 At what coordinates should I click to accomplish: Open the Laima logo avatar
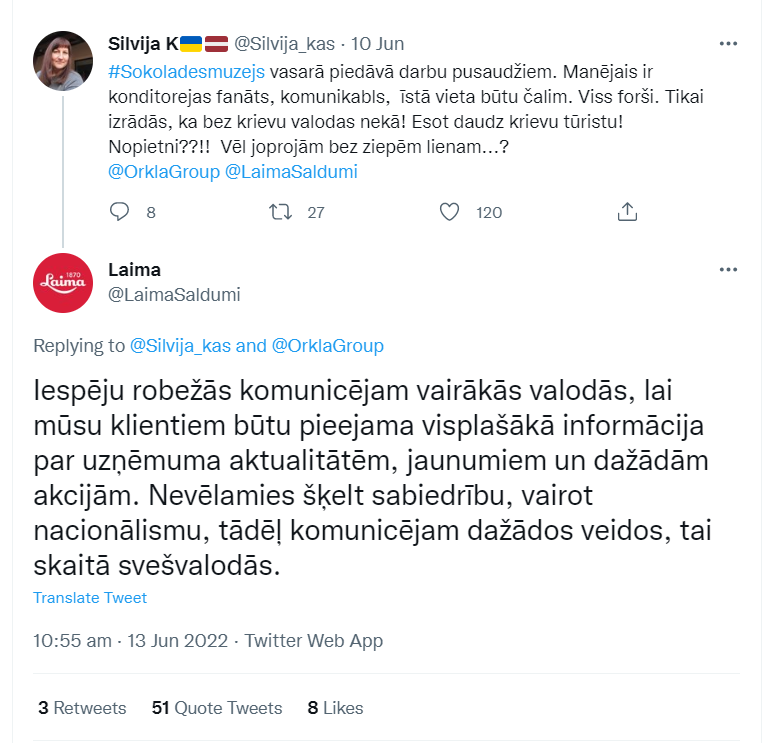point(63,283)
